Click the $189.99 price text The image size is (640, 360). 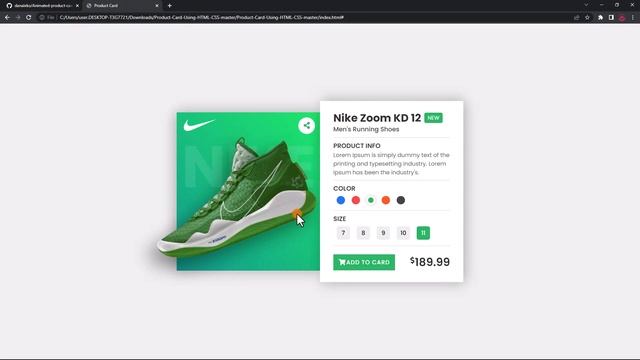pos(430,262)
